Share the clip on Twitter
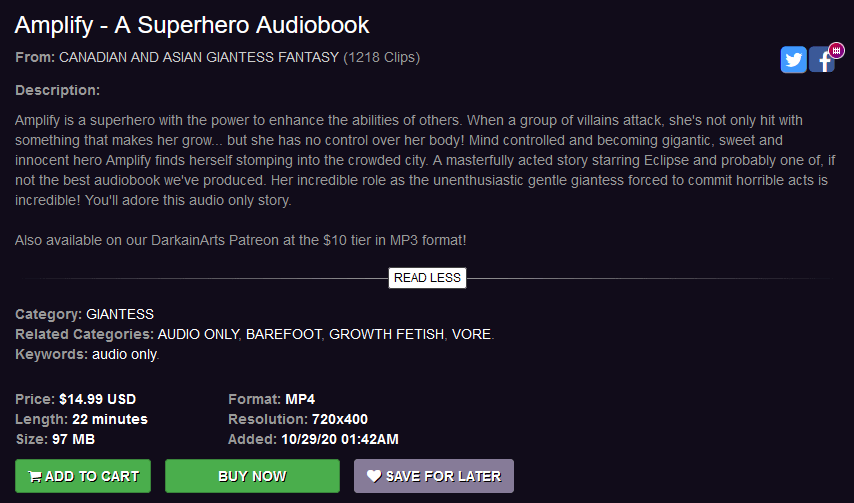Viewport: 854px width, 503px height. pyautogui.click(x=794, y=60)
